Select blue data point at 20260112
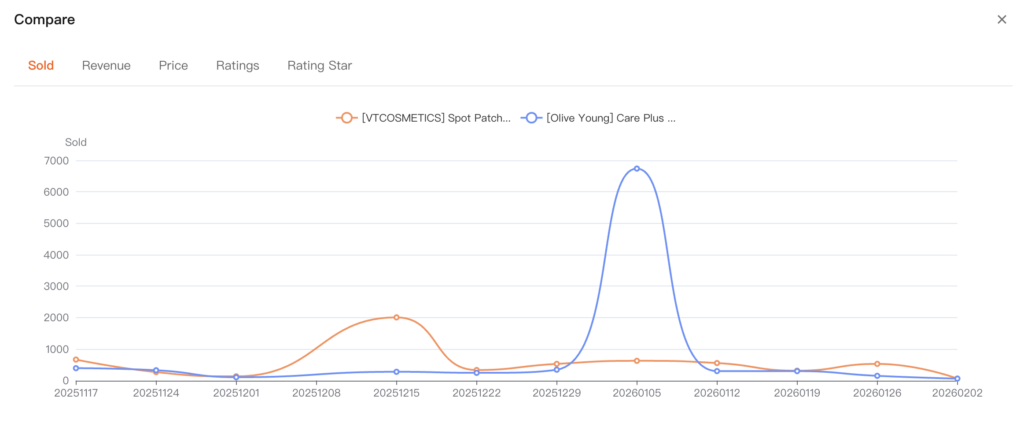This screenshot has height=423, width=1024. pos(717,371)
